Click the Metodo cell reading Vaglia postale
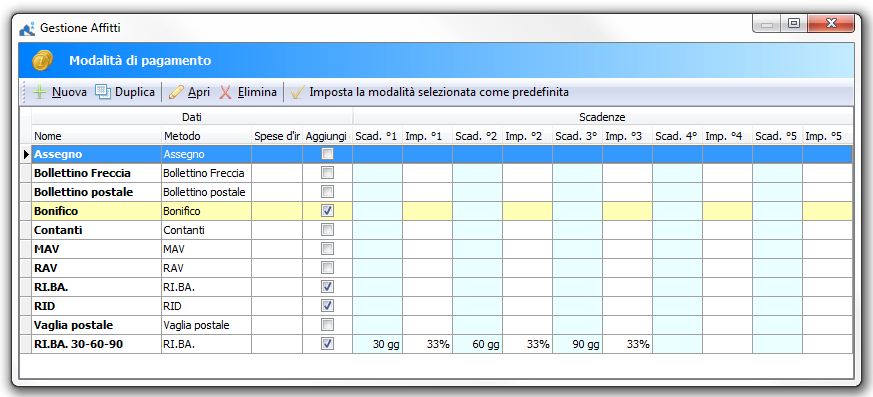This screenshot has height=397, width=873. pyautogui.click(x=207, y=325)
